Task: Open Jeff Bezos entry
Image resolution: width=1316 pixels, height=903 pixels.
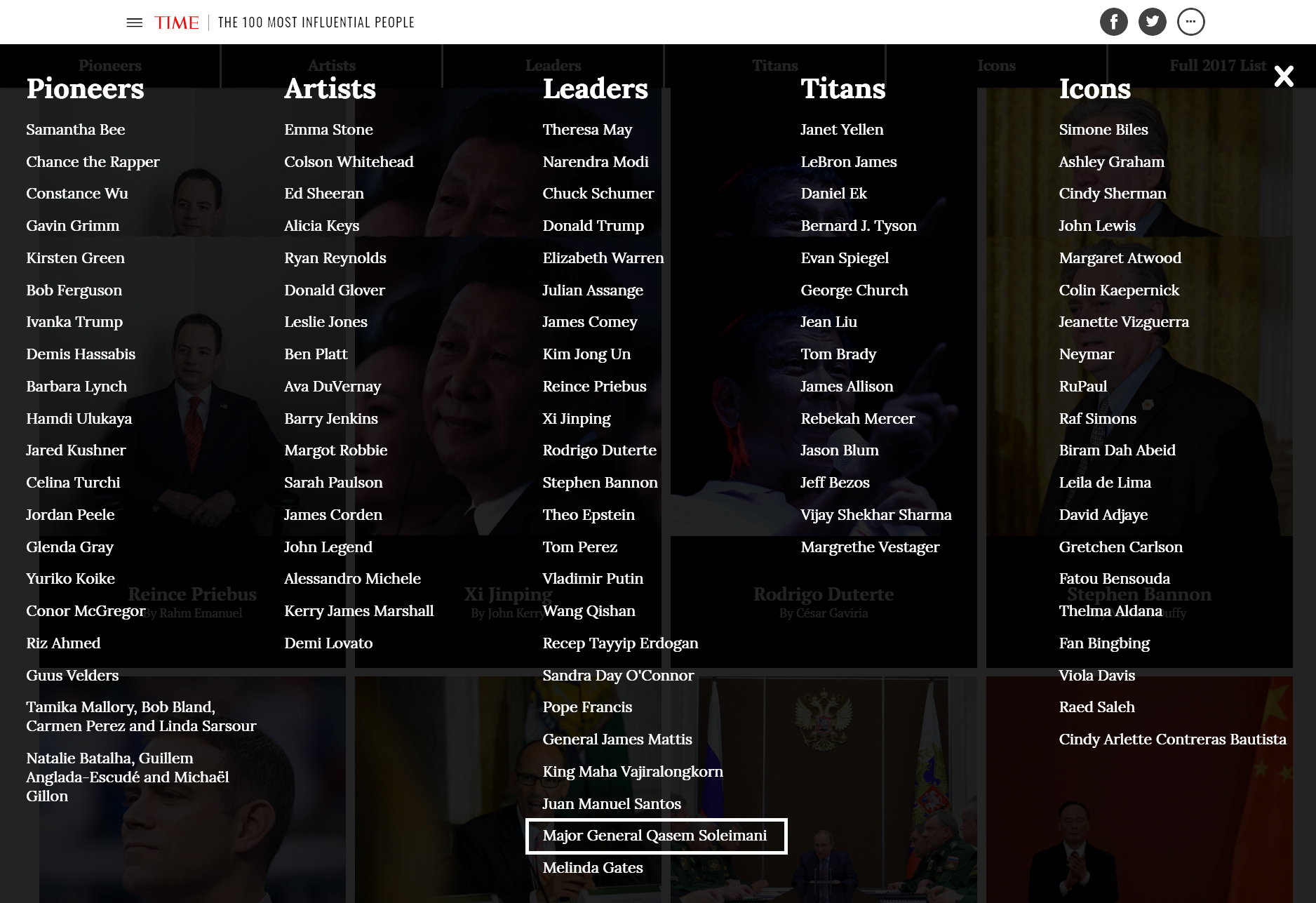Action: click(x=835, y=483)
